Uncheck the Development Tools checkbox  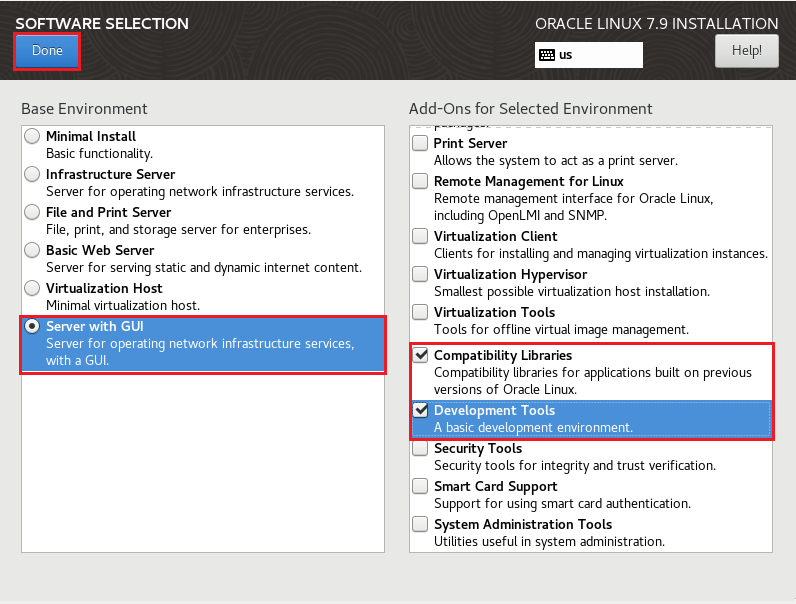(x=420, y=410)
